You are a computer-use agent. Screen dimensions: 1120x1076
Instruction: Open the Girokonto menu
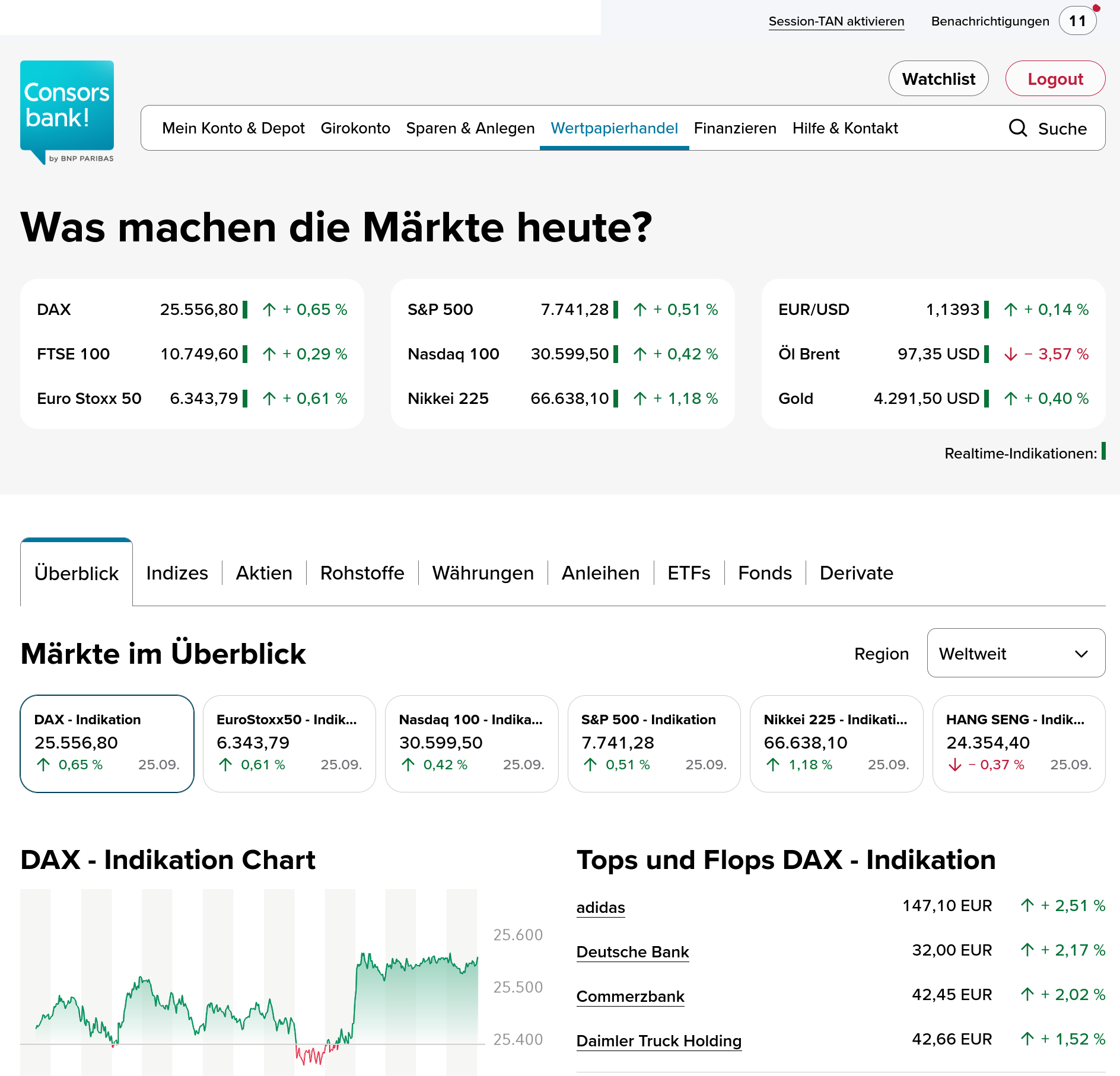tap(355, 128)
